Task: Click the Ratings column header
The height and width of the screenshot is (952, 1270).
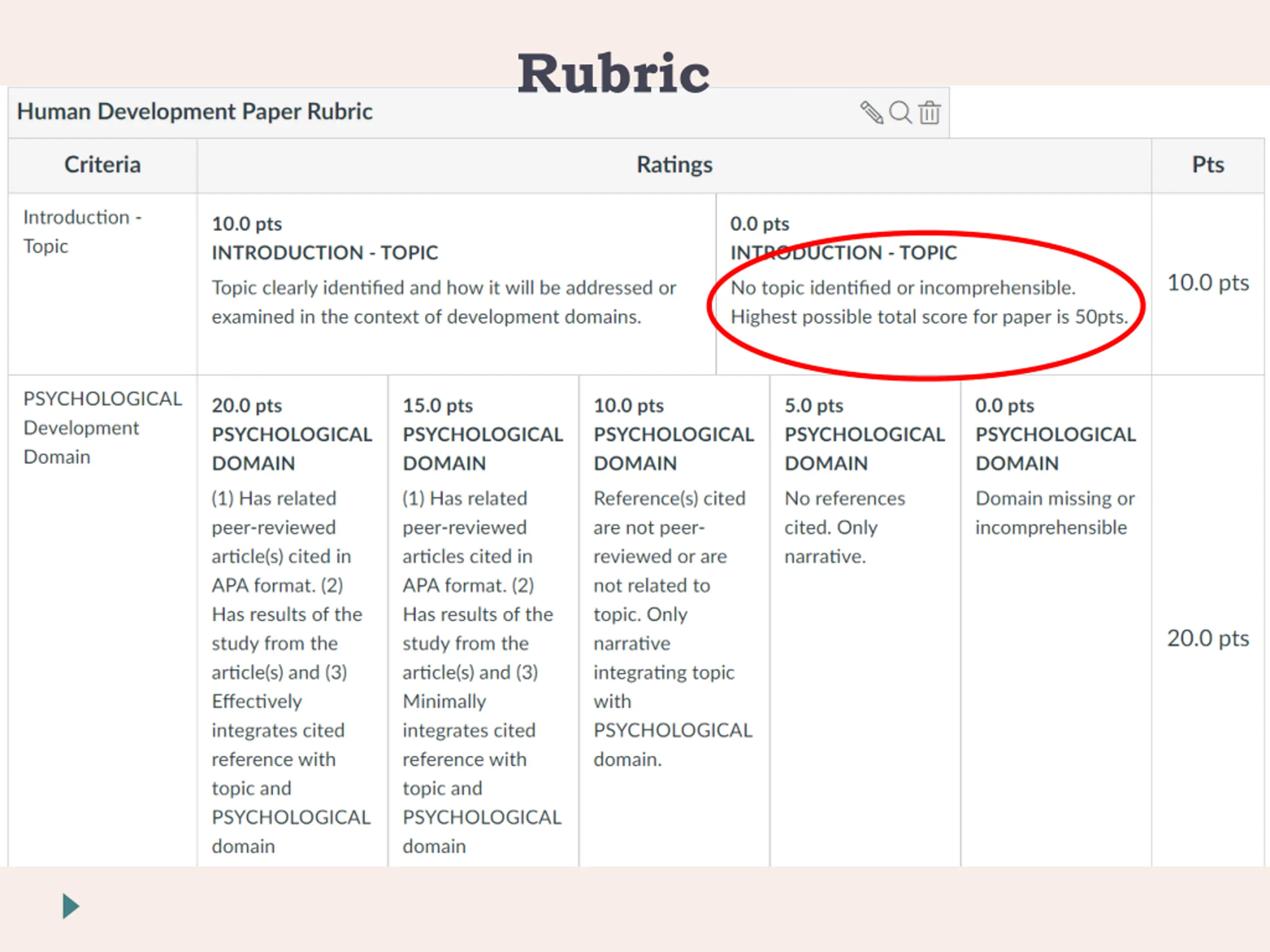Action: pyautogui.click(x=674, y=165)
